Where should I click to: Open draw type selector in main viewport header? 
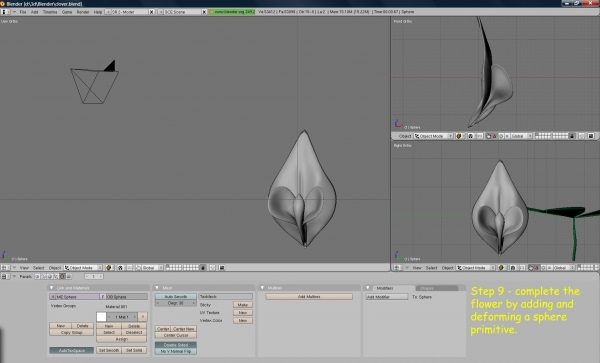(x=109, y=268)
